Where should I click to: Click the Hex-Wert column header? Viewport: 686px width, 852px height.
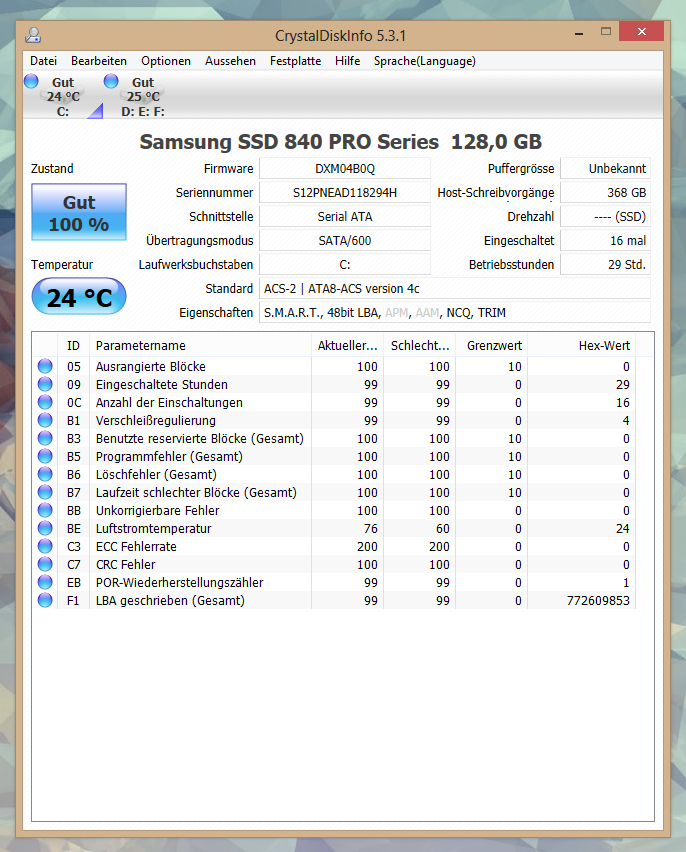point(582,346)
